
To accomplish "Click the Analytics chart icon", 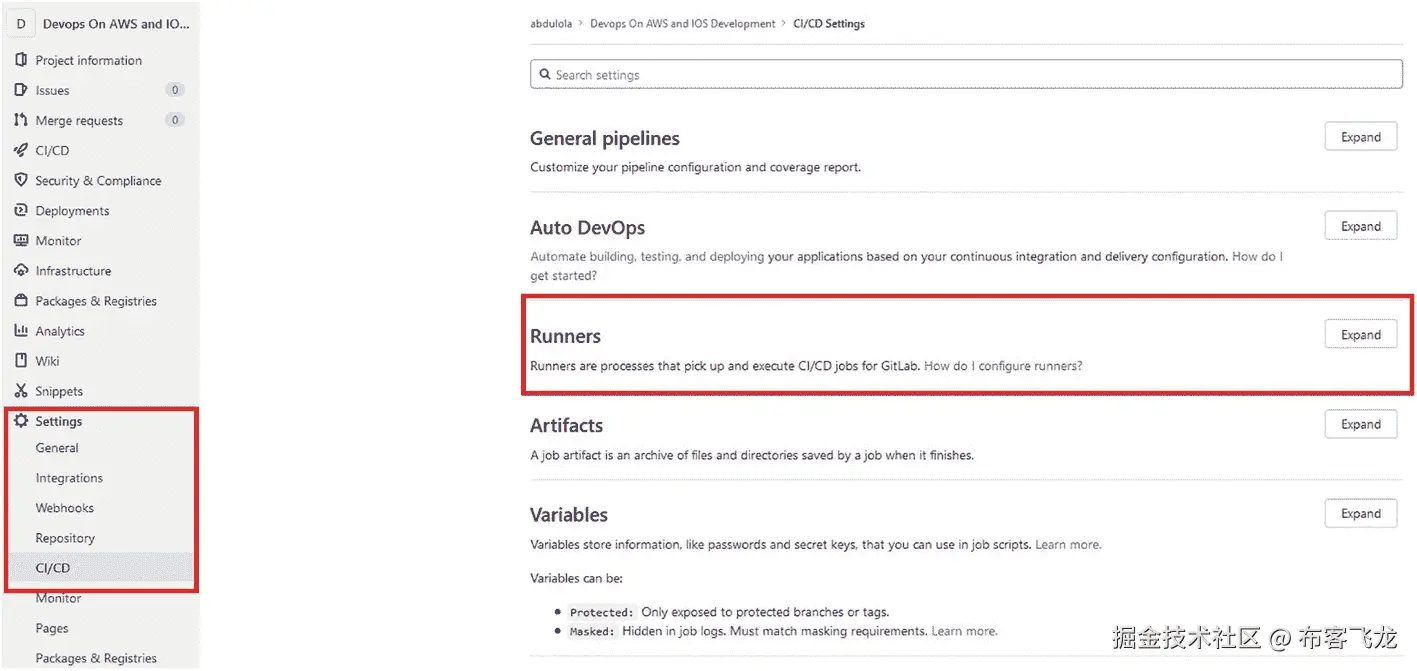I will pyautogui.click(x=21, y=331).
